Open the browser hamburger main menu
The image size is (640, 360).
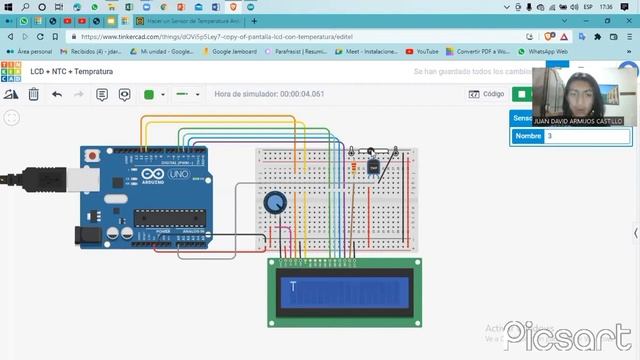pyautogui.click(x=630, y=37)
